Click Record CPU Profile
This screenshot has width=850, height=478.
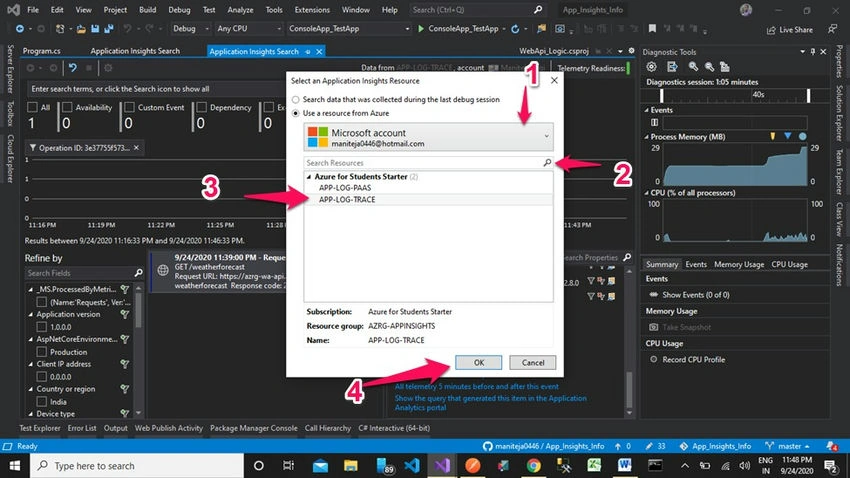click(687, 359)
